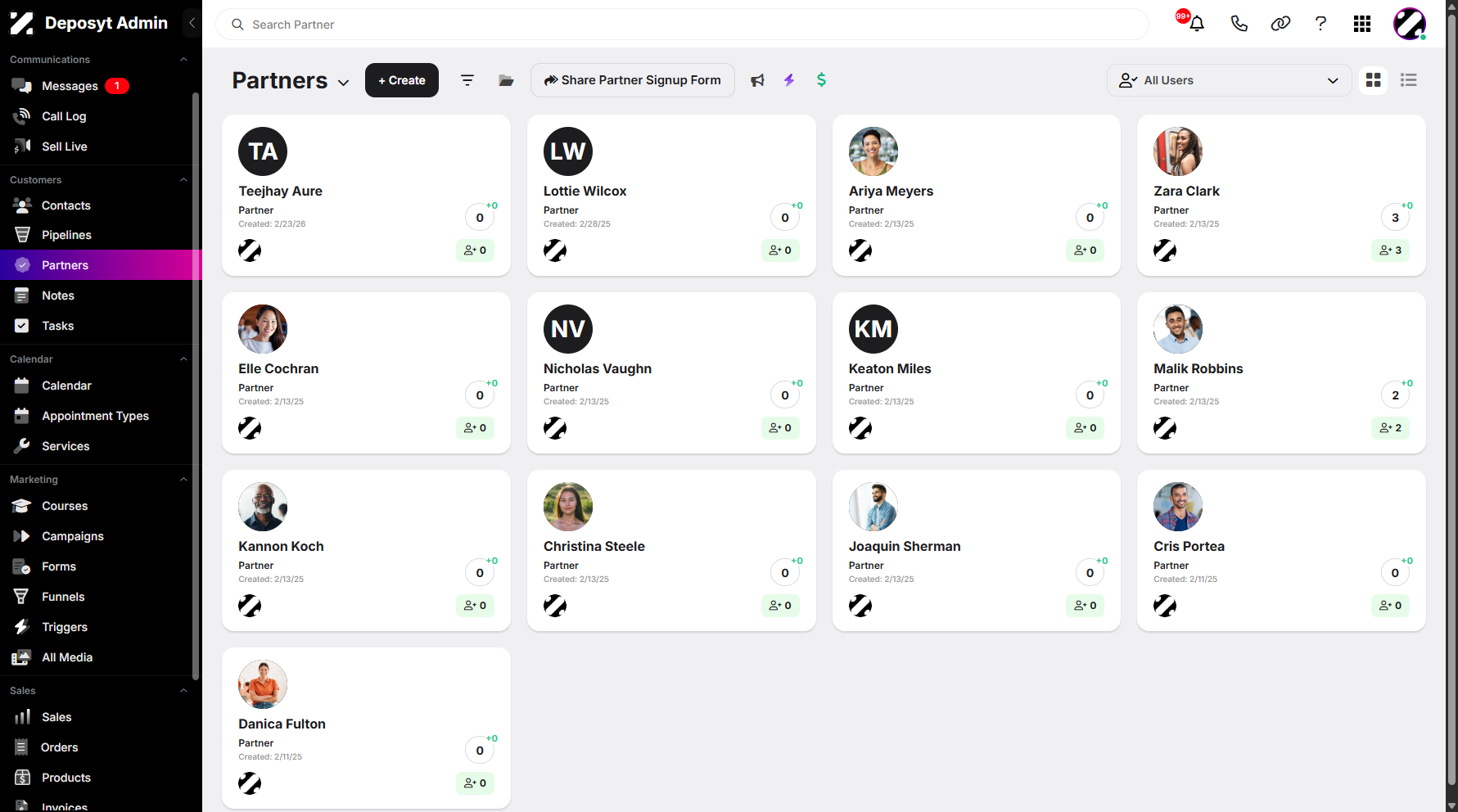Click Malik Robbins' referral count badge
Image resolution: width=1458 pixels, height=812 pixels.
click(x=1390, y=428)
